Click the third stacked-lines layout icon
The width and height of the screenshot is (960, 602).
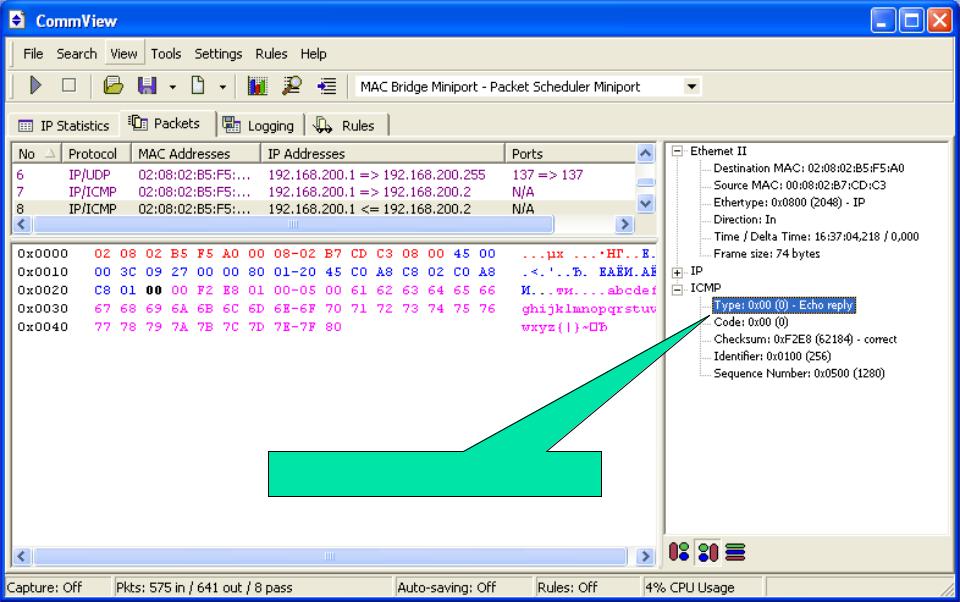coord(735,552)
